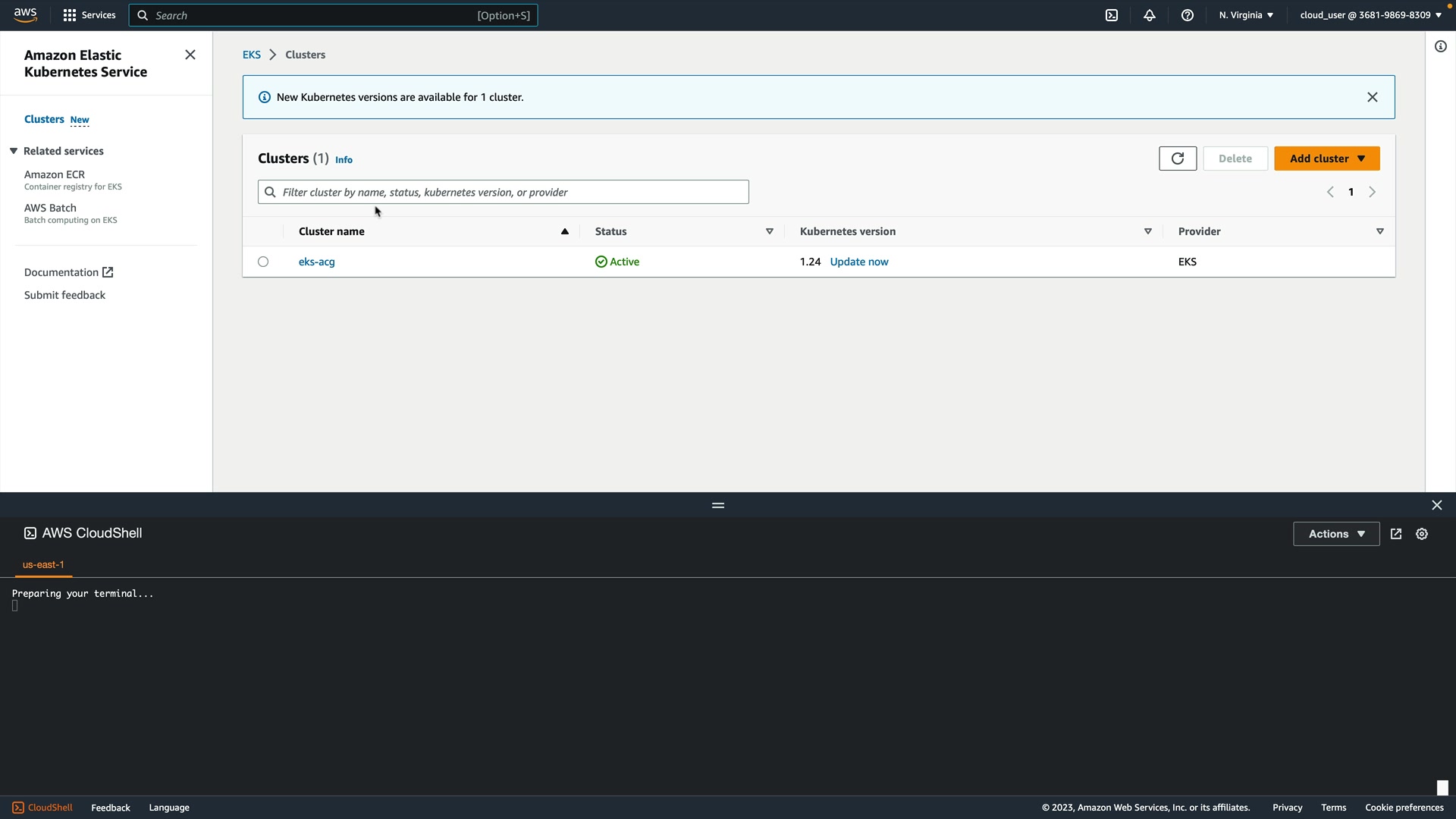The height and width of the screenshot is (819, 1456).
Task: Select the us-east-1 terminal tab
Action: click(x=43, y=565)
